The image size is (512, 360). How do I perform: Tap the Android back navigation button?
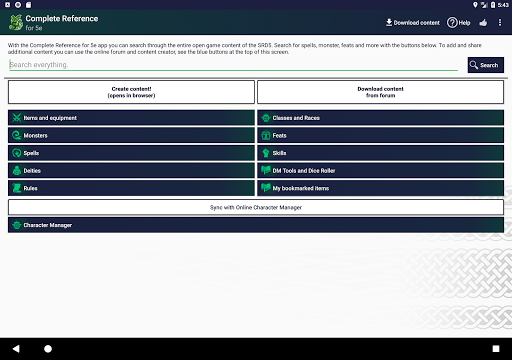pos(16,349)
